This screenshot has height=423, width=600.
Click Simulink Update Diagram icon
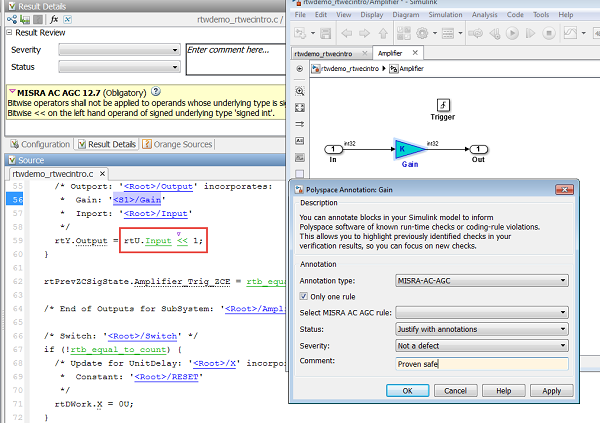476,33
